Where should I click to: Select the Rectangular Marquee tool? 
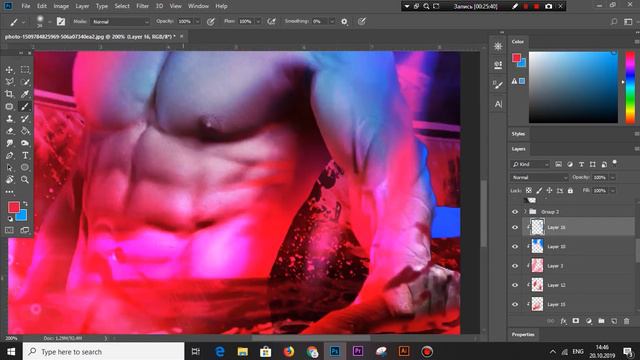[25, 70]
